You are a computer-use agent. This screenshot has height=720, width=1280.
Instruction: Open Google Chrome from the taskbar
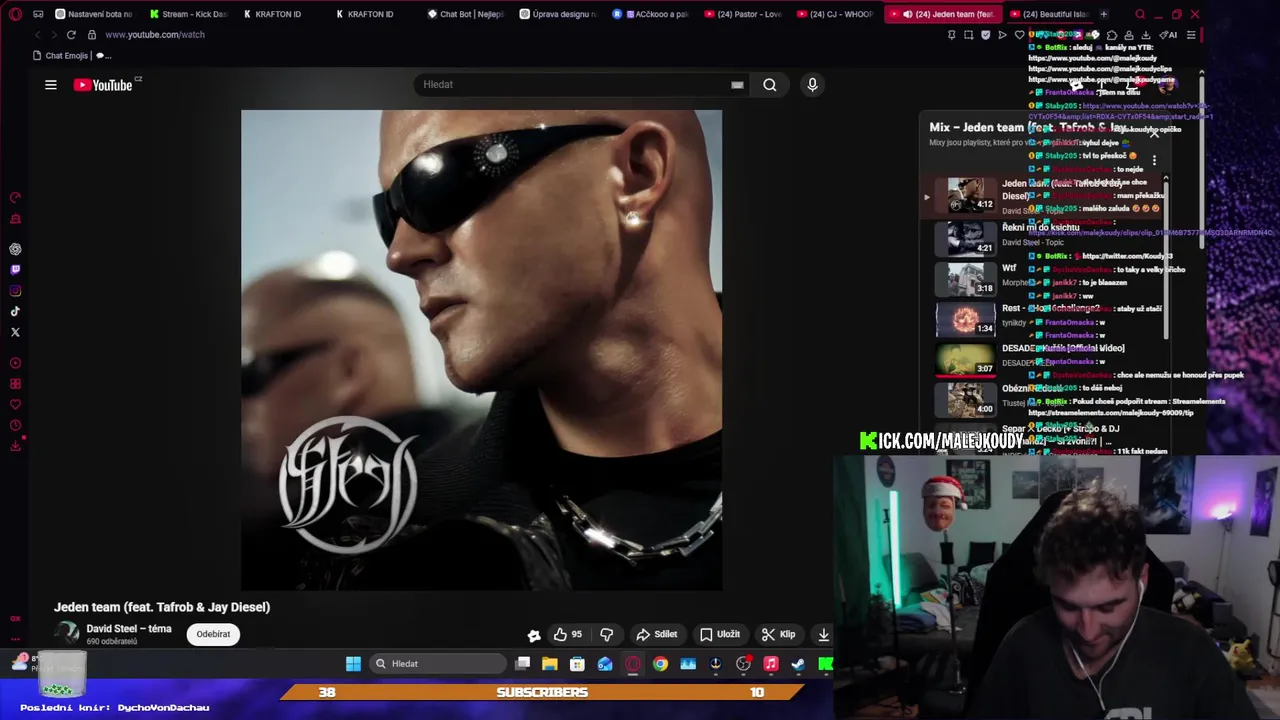click(x=661, y=664)
